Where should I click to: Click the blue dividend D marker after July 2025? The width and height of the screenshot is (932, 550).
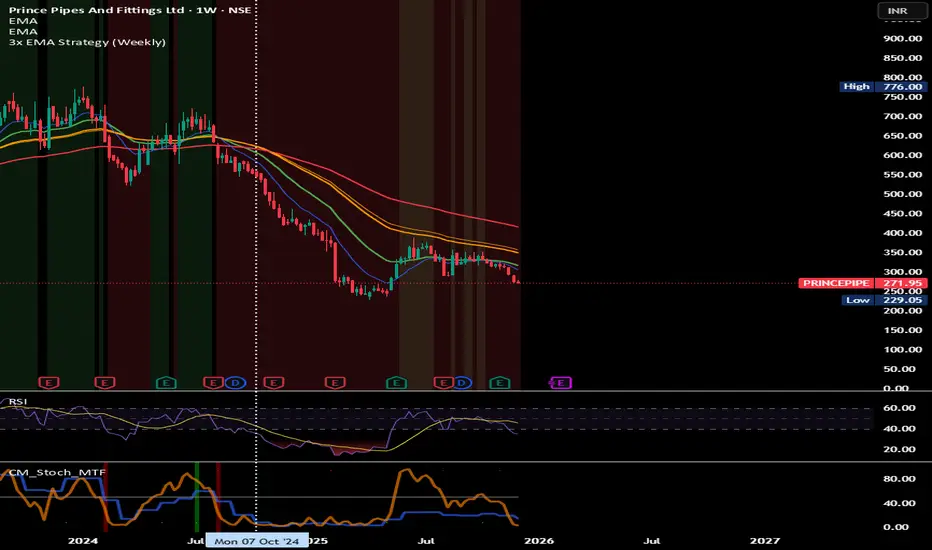(461, 382)
